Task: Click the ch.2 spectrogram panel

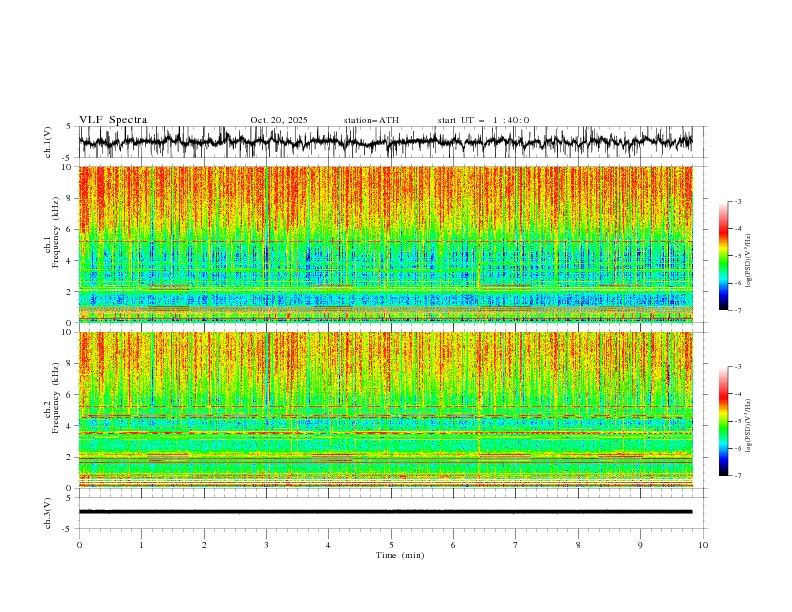Action: pos(386,410)
